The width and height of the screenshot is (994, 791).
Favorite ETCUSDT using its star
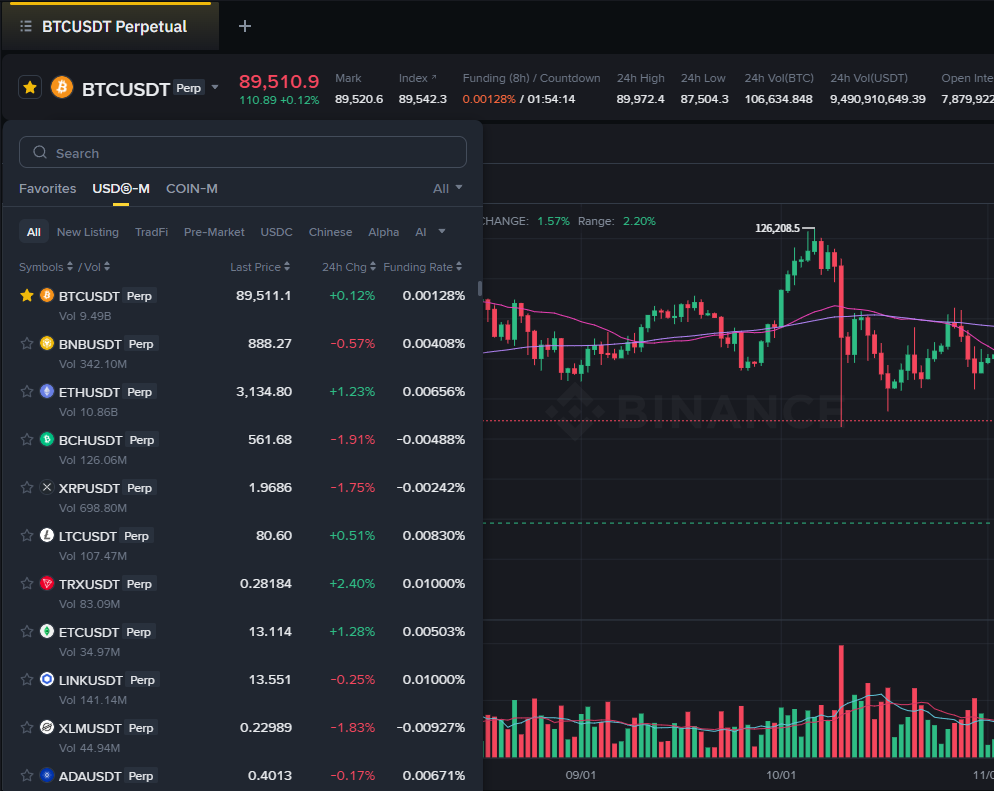coord(27,631)
